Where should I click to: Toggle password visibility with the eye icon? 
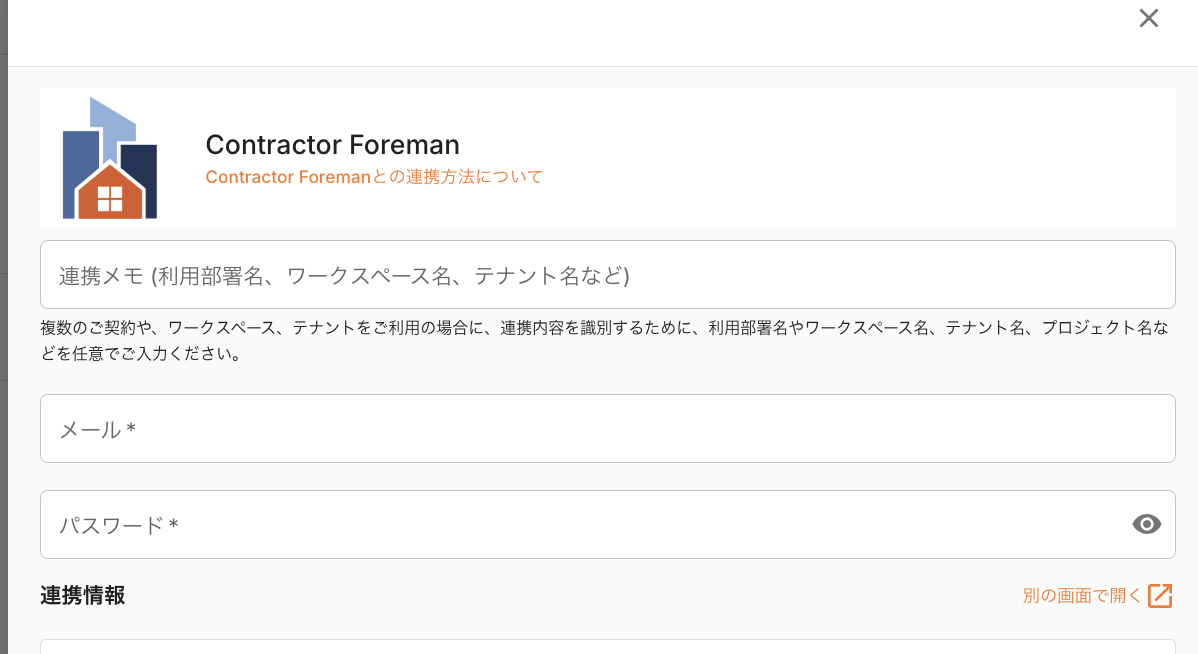tap(1147, 524)
